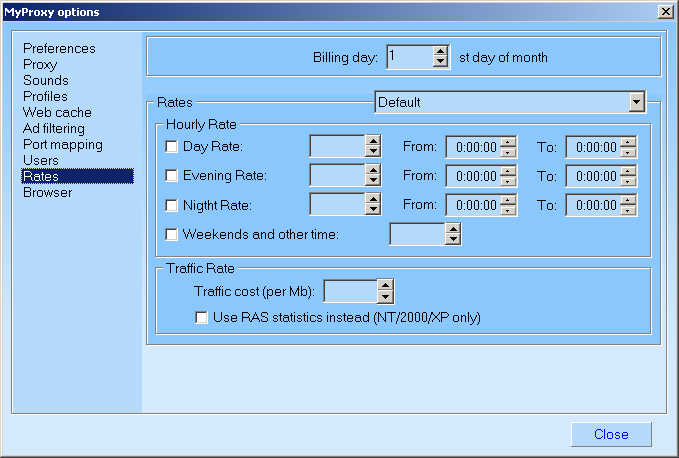Increase the Nigtht Rate From time
Image resolution: width=679 pixels, height=458 pixels.
click(508, 200)
